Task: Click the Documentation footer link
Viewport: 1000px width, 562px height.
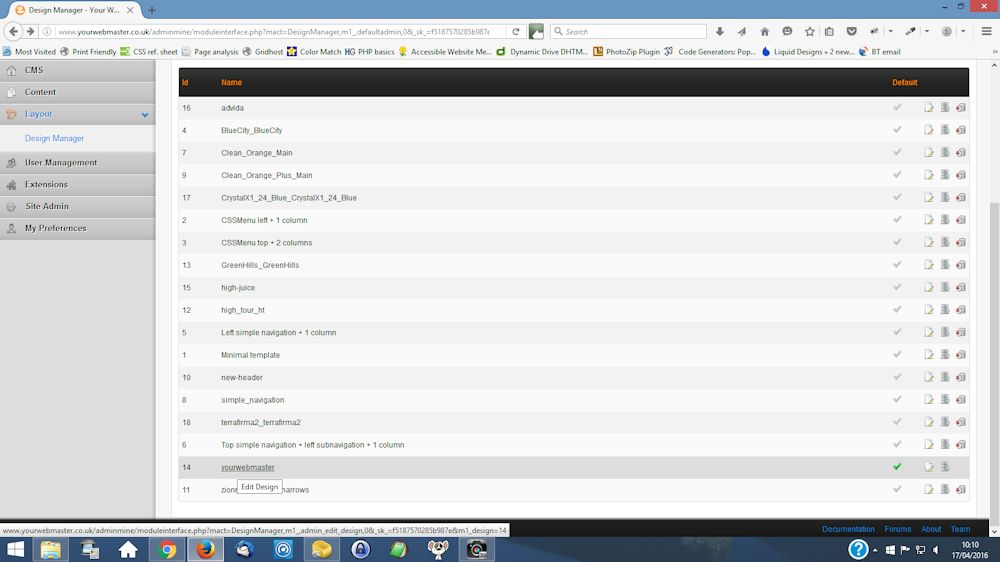Action: 848,529
